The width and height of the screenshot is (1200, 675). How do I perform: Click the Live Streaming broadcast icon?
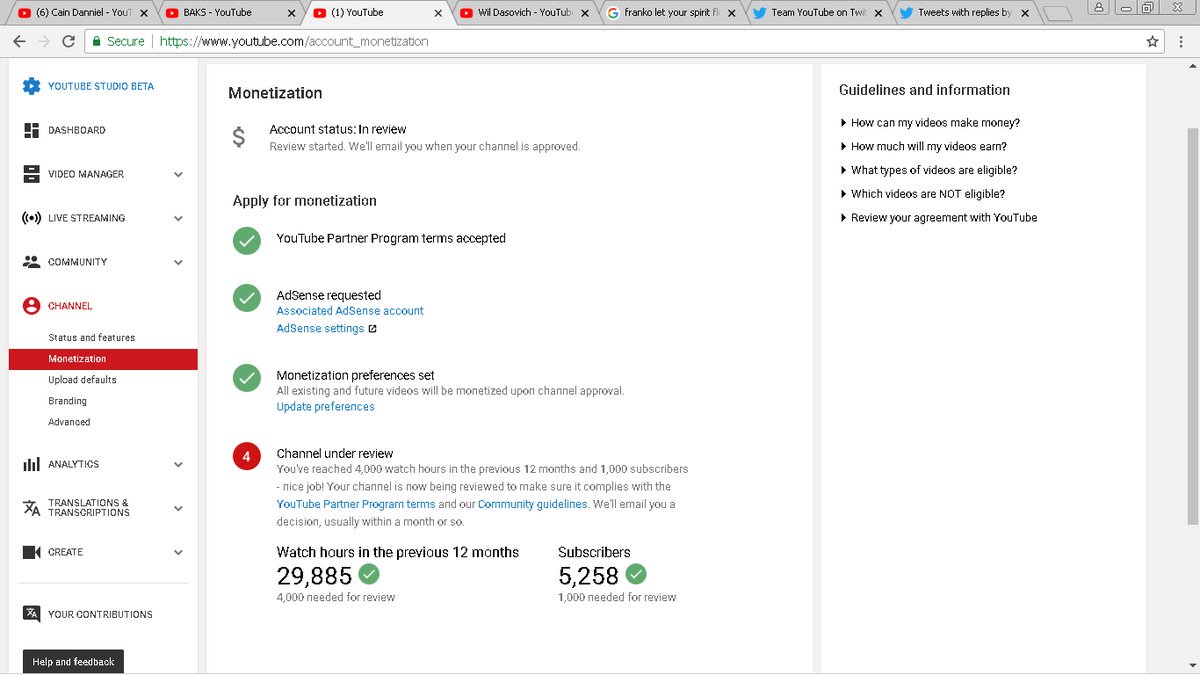tap(31, 218)
